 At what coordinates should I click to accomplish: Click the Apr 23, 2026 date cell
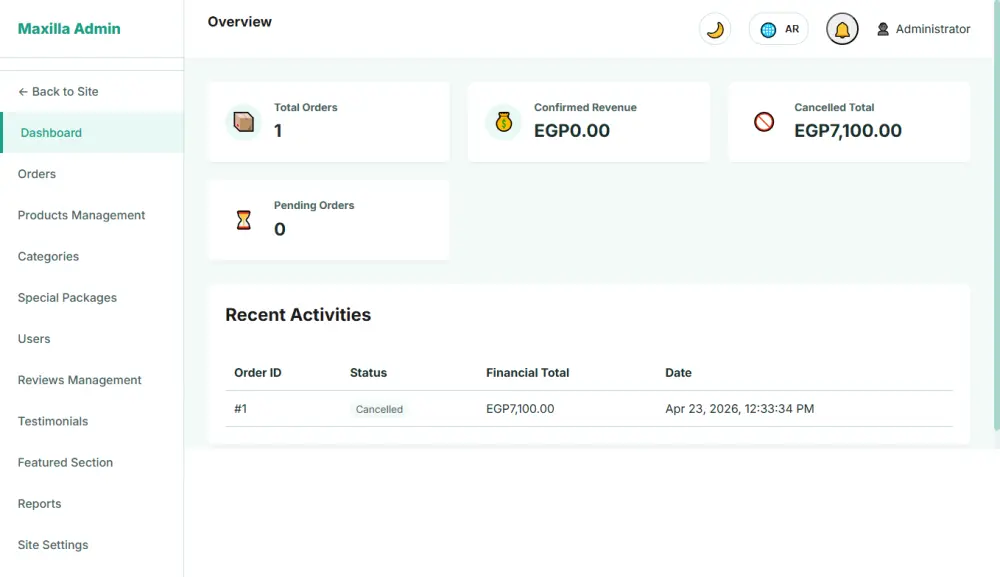(x=739, y=409)
